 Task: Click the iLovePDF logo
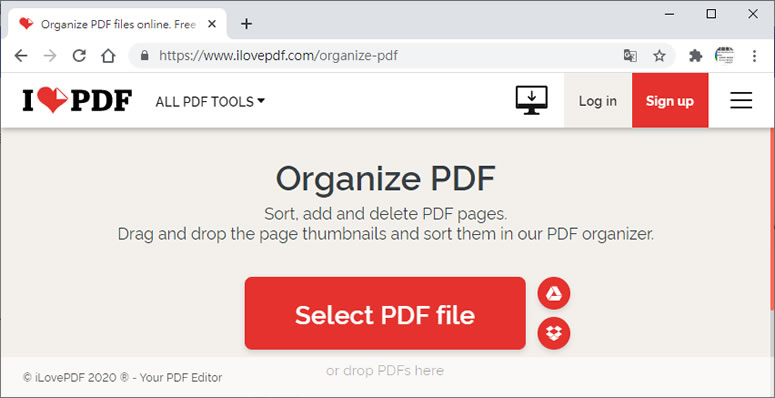[77, 100]
